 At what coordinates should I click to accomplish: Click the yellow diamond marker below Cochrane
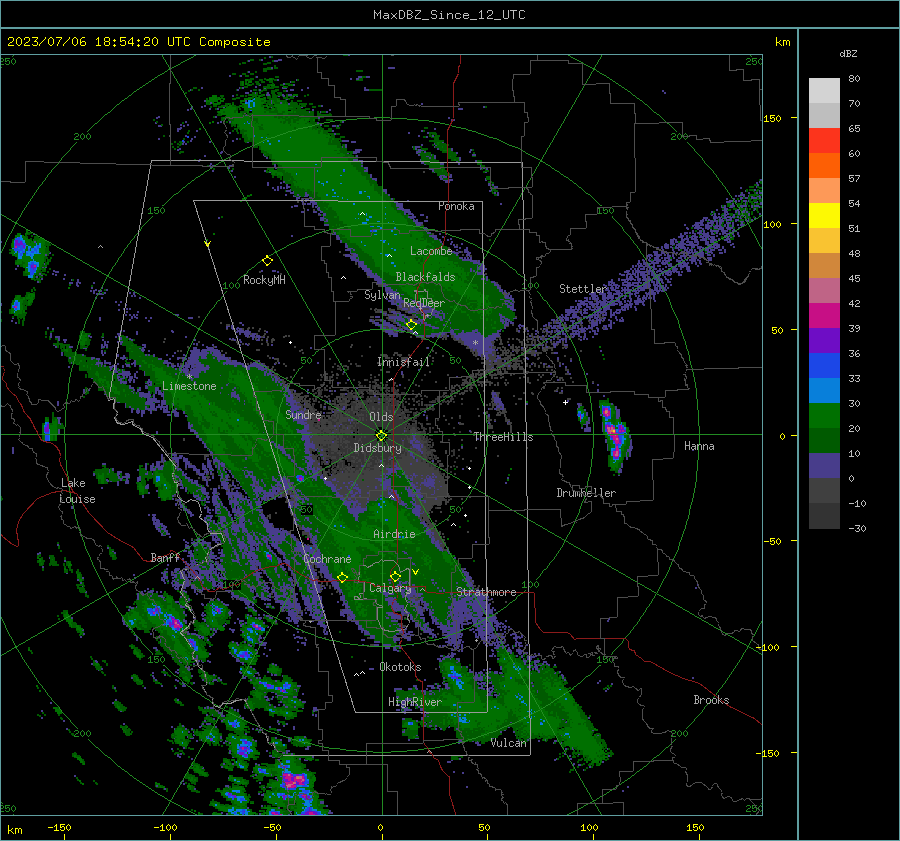point(342,577)
